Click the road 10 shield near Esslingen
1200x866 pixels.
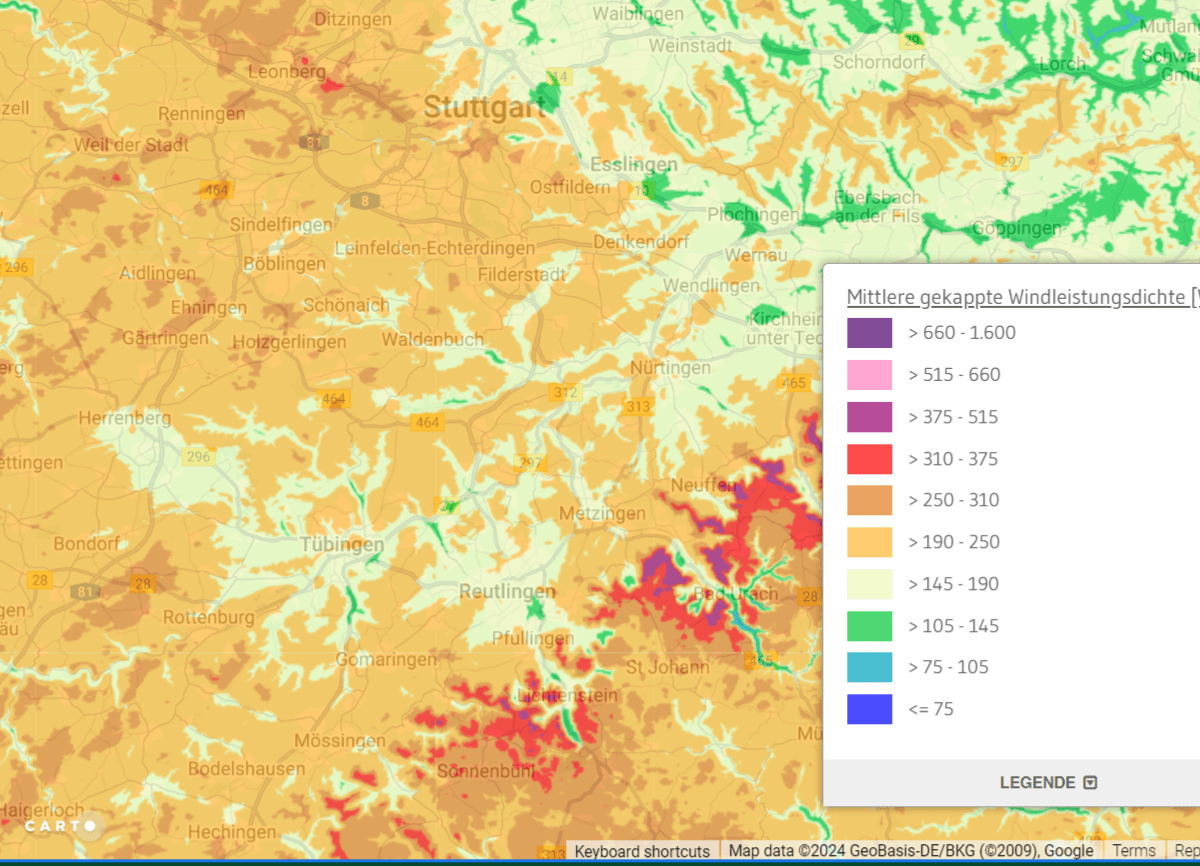coord(641,189)
